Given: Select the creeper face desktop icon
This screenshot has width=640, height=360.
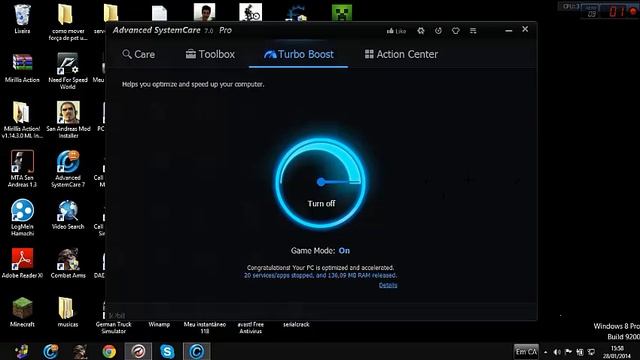Looking at the screenshot, I should 342,13.
